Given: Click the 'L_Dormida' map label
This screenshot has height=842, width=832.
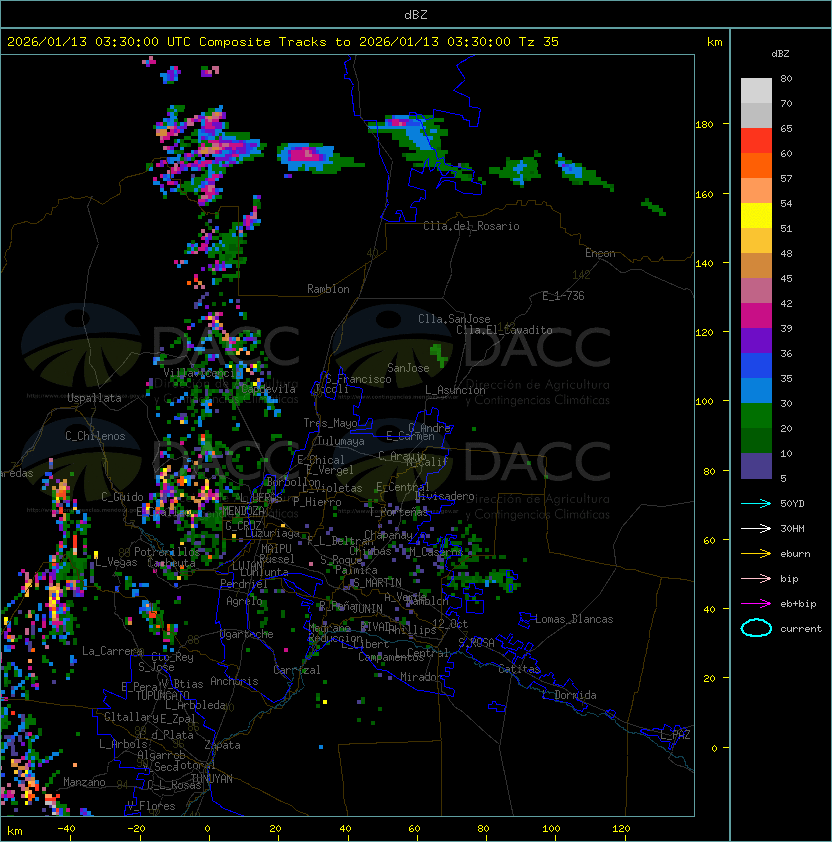Looking at the screenshot, I should [x=569, y=695].
